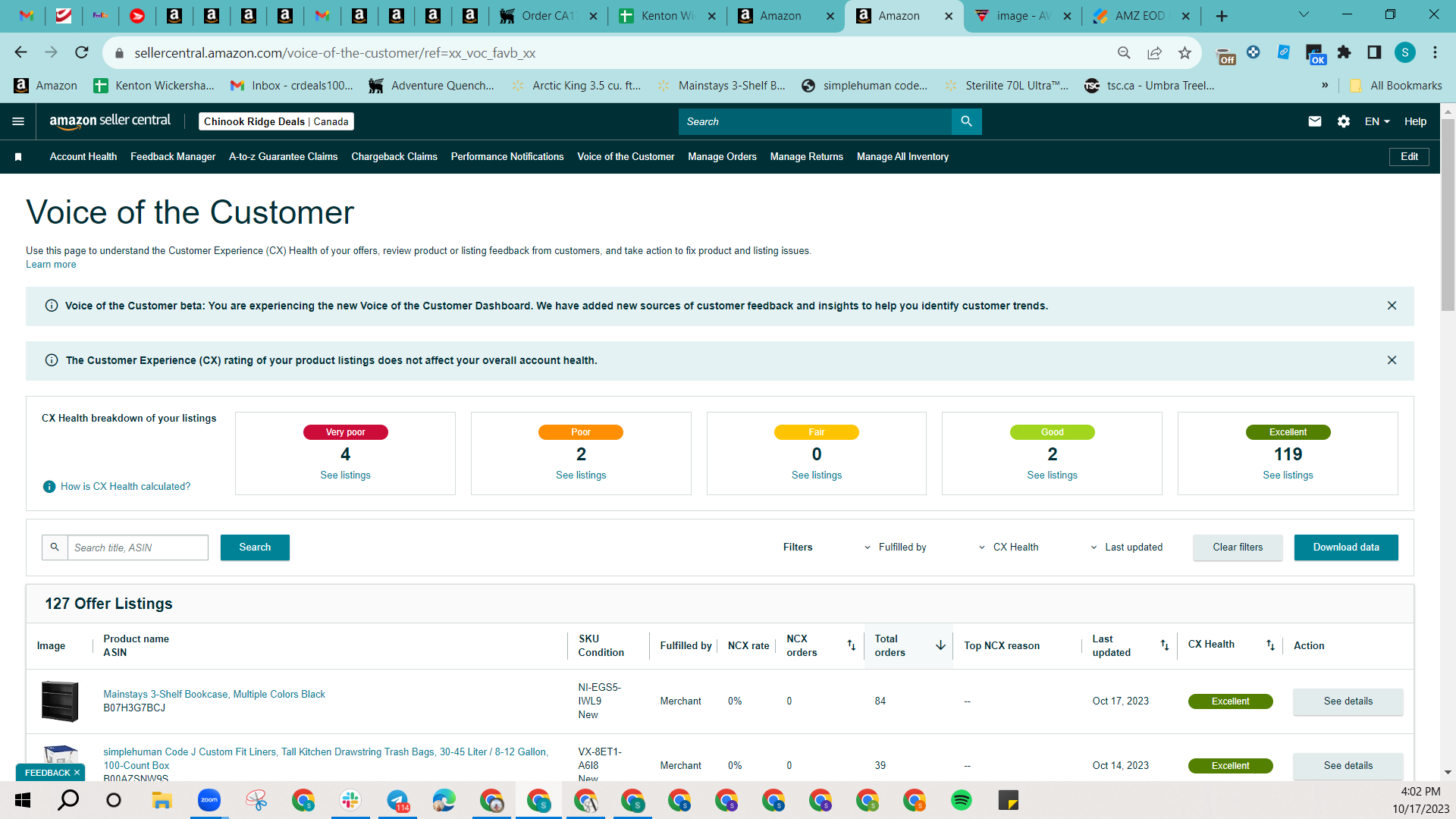Screen dimensions: 1456x819
Task: Open the Seller Central hamburger menu
Action: click(x=18, y=121)
